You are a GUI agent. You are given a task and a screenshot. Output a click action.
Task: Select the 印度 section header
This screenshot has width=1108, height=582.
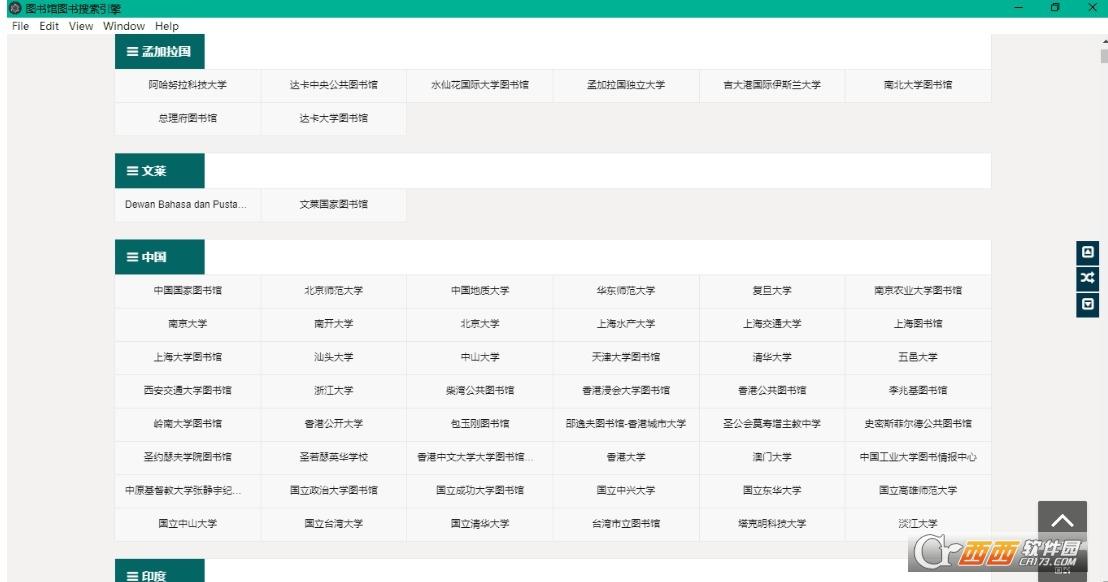(160, 572)
